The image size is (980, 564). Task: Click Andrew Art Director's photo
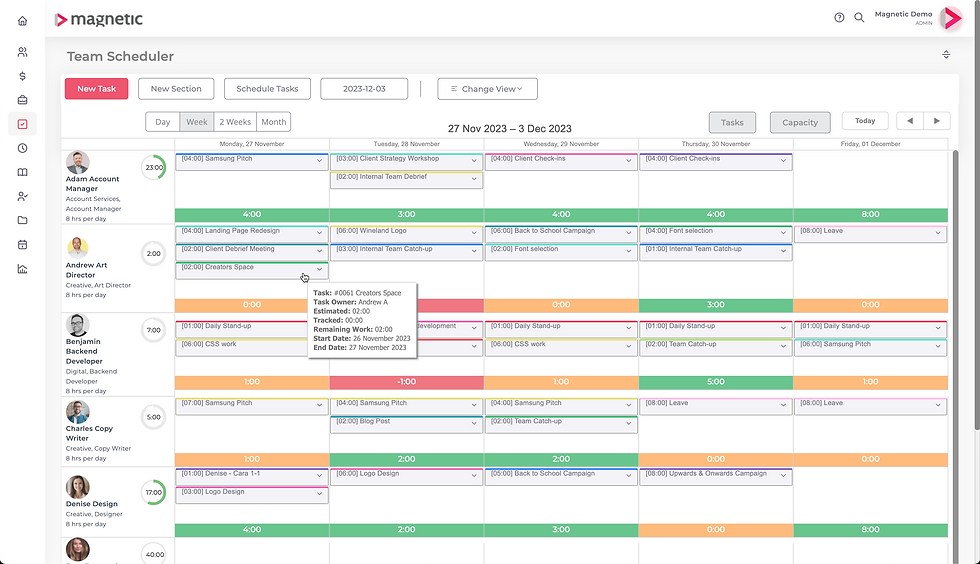[78, 248]
